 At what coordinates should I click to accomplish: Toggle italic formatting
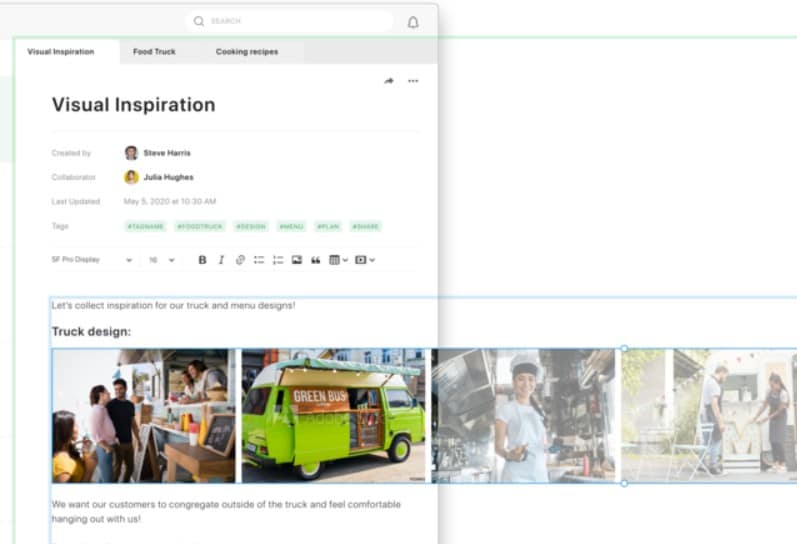tap(221, 260)
